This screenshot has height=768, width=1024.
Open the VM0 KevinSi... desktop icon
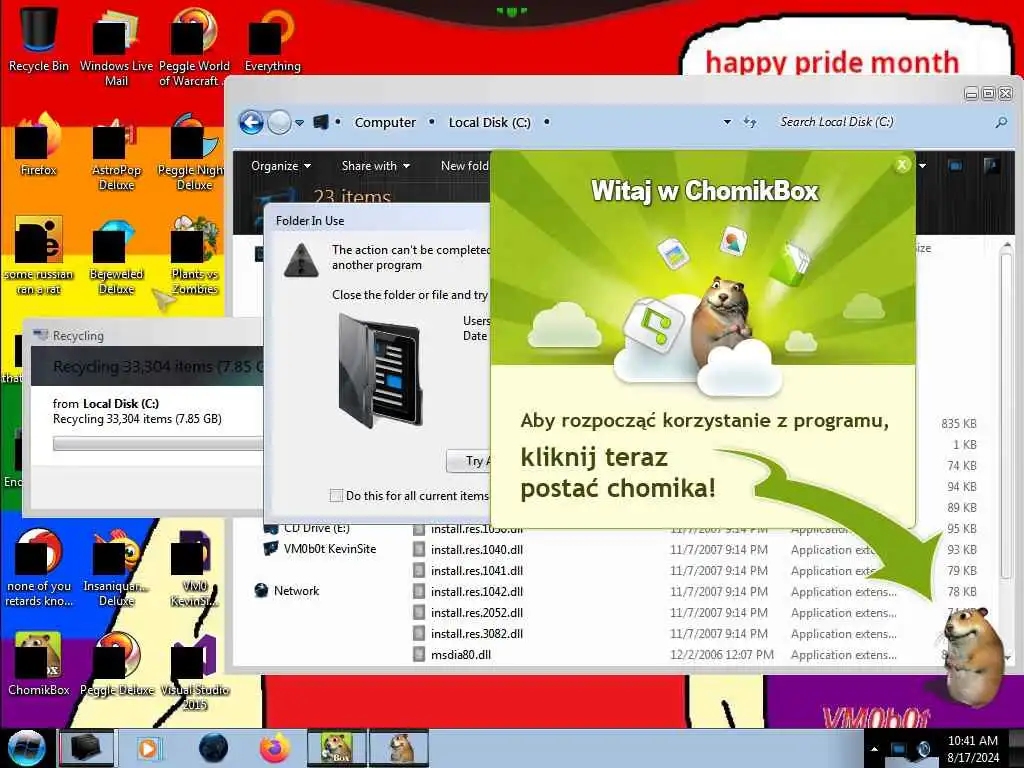(x=194, y=567)
